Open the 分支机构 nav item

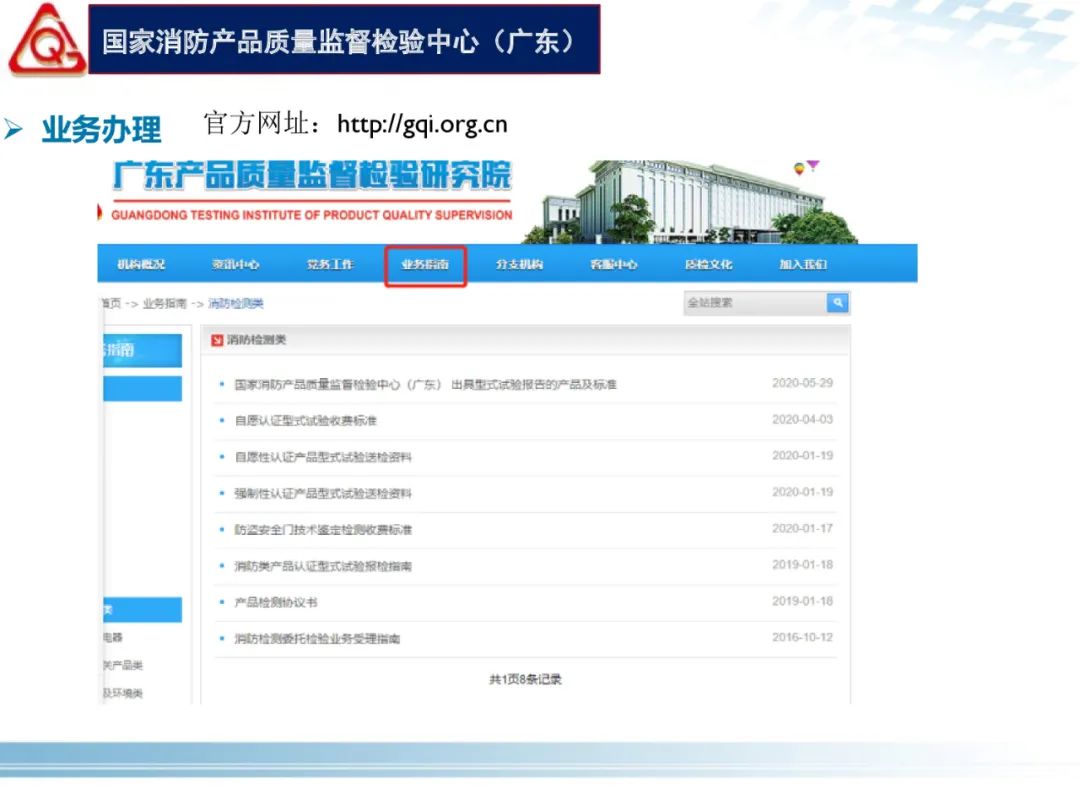tap(519, 265)
